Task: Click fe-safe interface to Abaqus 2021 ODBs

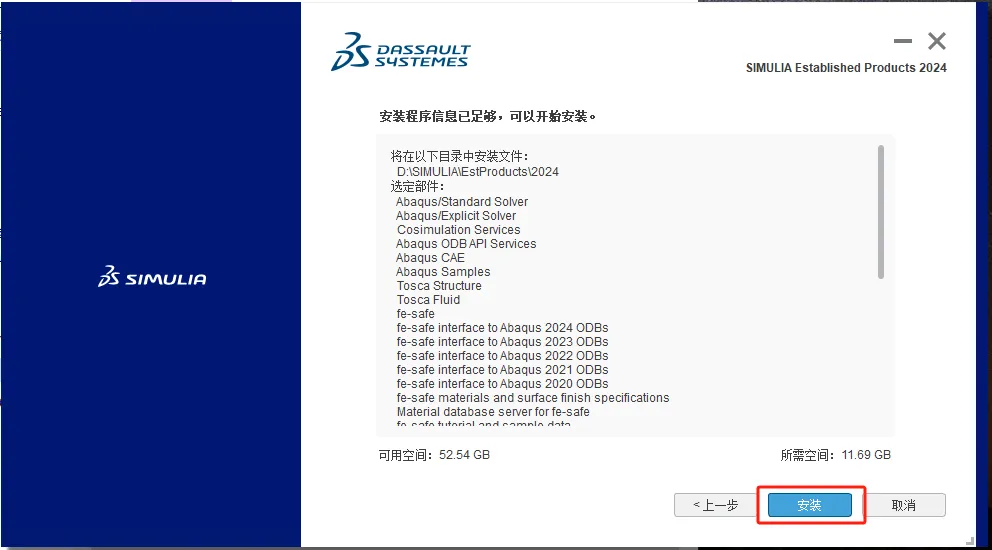Action: 502,369
